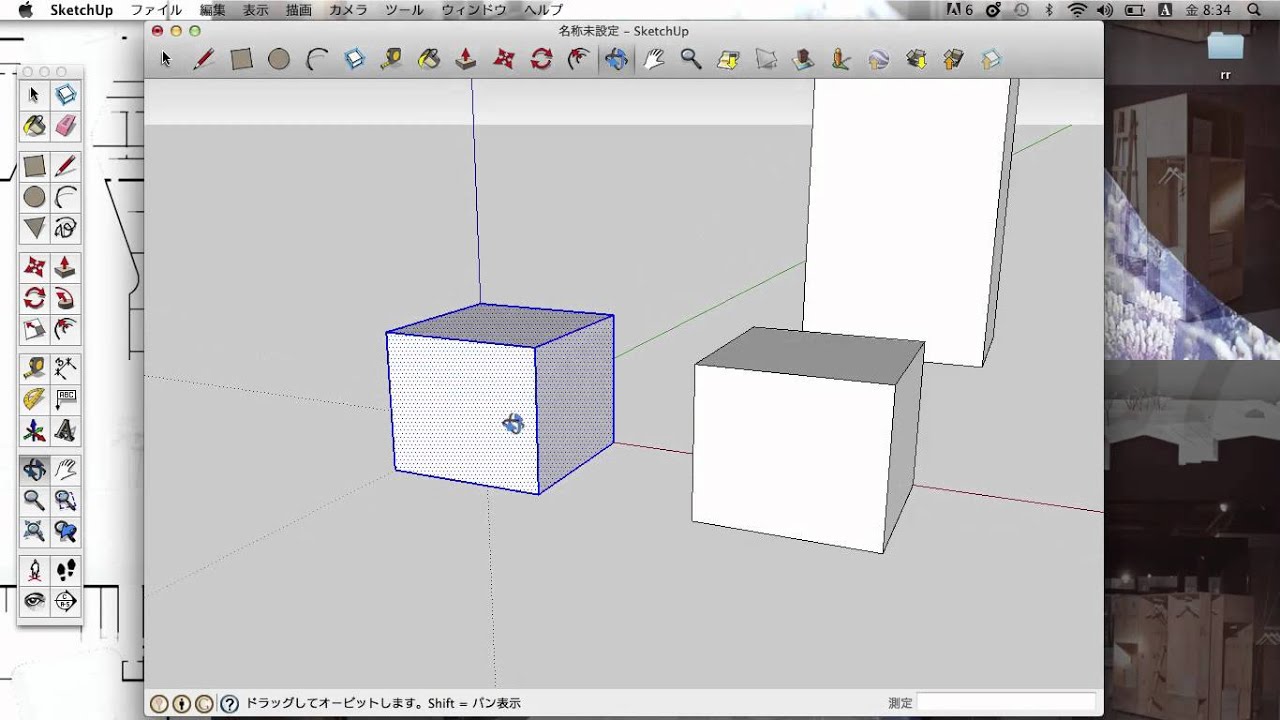Open the ウィンドウ menu
Screen dimensions: 1280x720
tap(476, 10)
